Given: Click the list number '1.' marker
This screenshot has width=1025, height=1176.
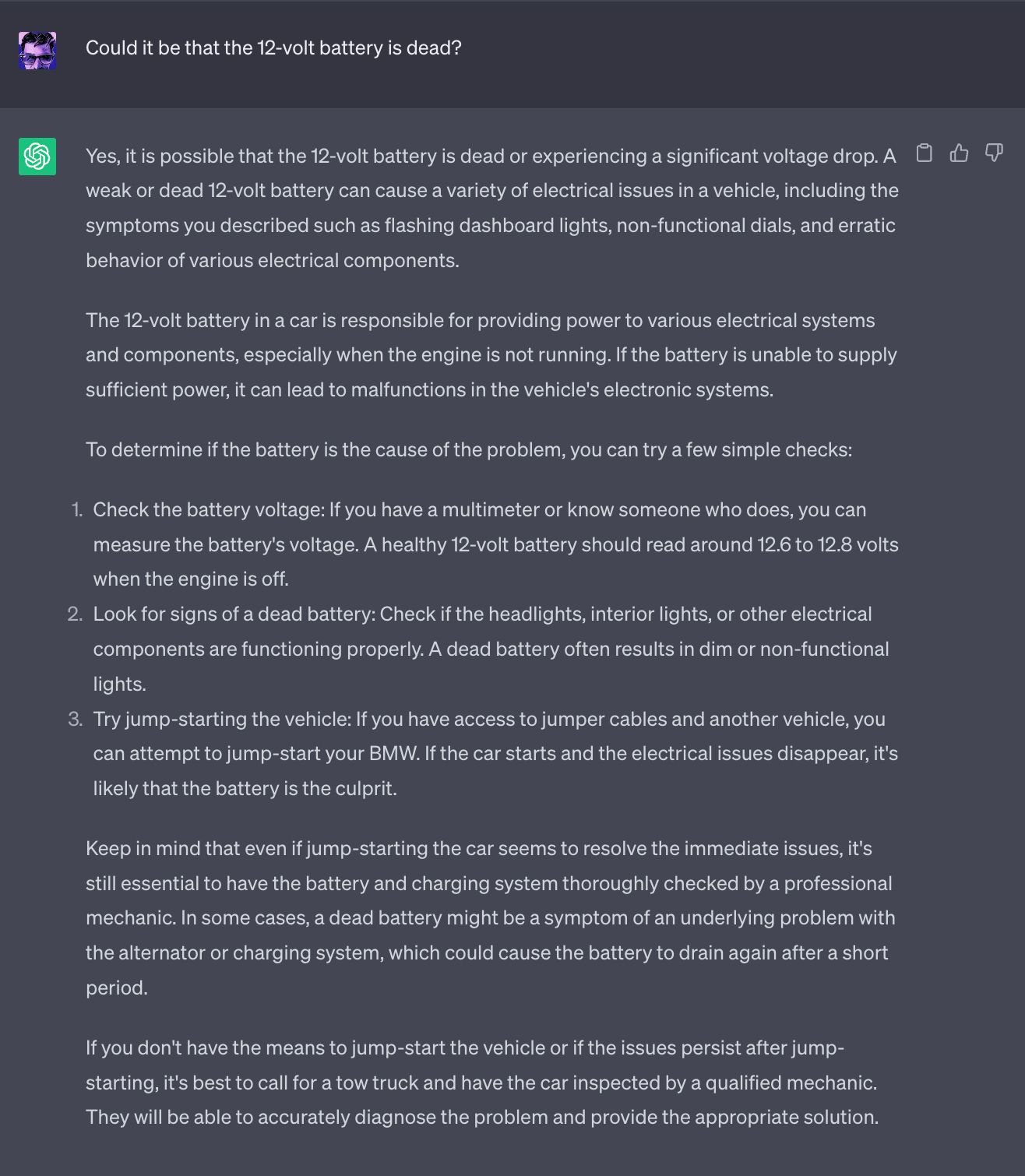Looking at the screenshot, I should 76,510.
